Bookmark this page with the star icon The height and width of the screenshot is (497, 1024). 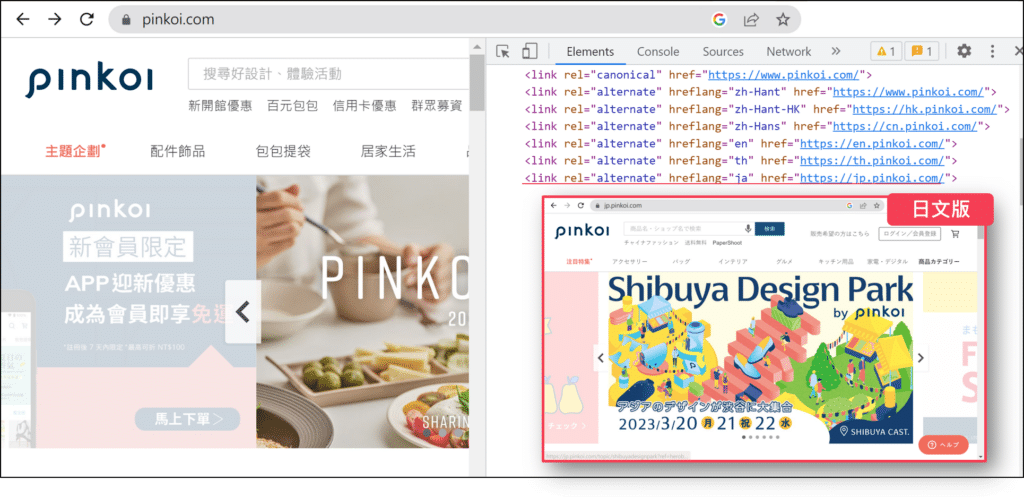coord(783,19)
